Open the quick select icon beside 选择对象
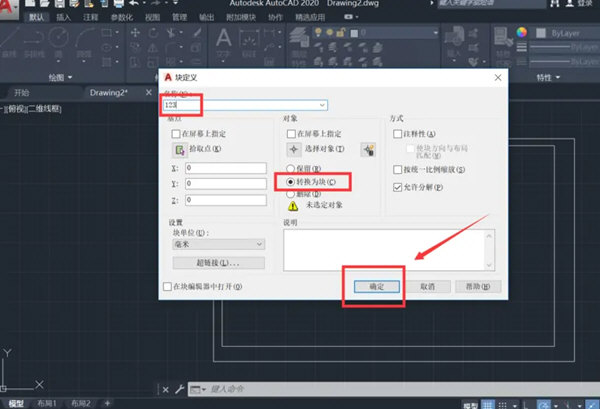Viewport: 600px width, 409px height. tap(368, 149)
